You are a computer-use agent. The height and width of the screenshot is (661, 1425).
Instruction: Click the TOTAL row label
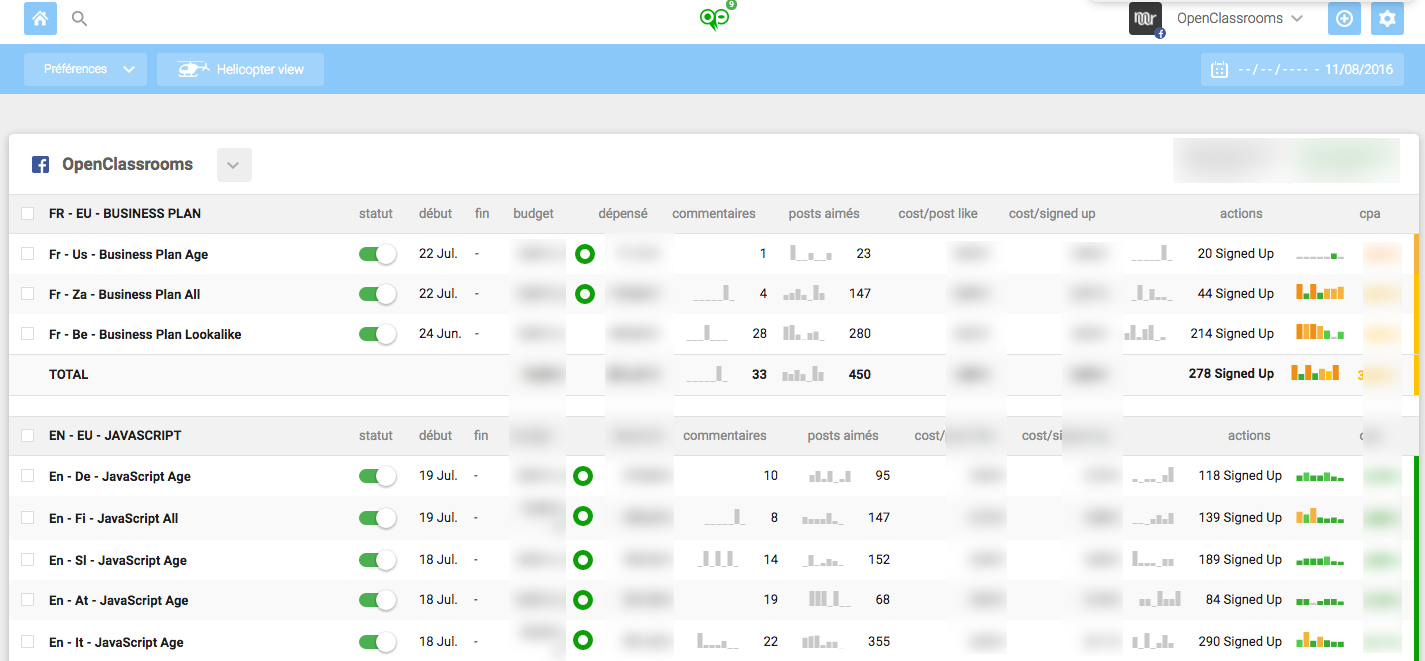69,374
